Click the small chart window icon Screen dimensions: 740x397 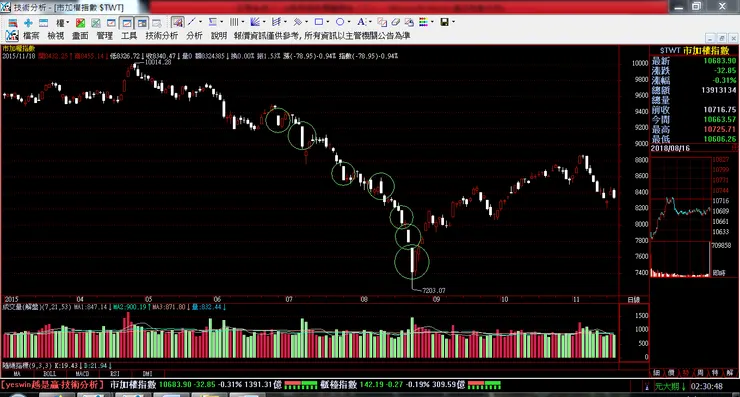pyautogui.click(x=111, y=22)
